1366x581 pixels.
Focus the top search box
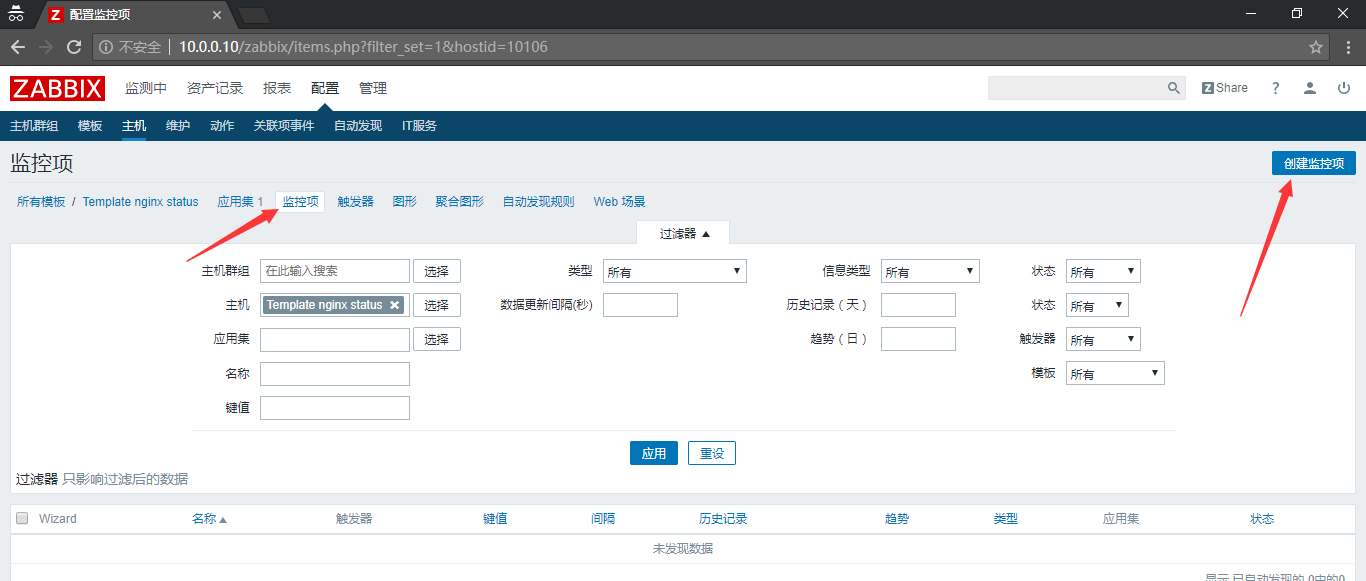[1076, 88]
